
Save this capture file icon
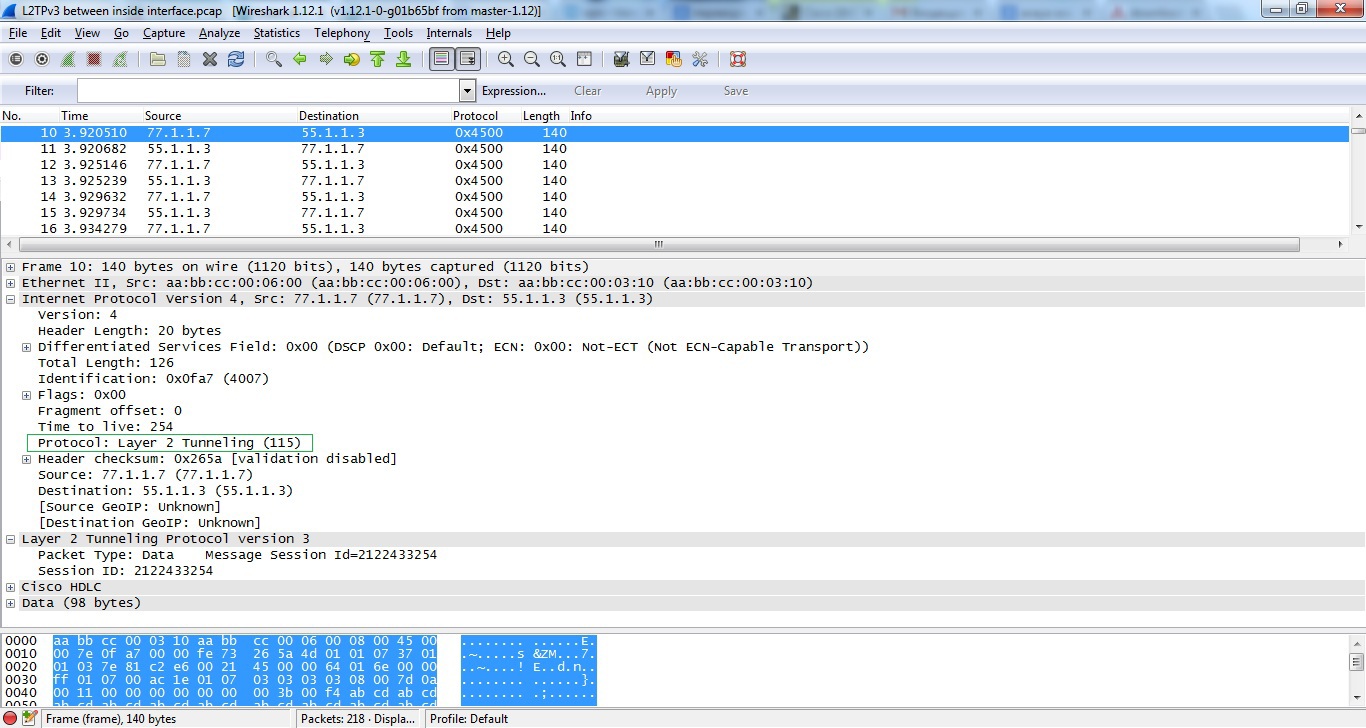[184, 59]
